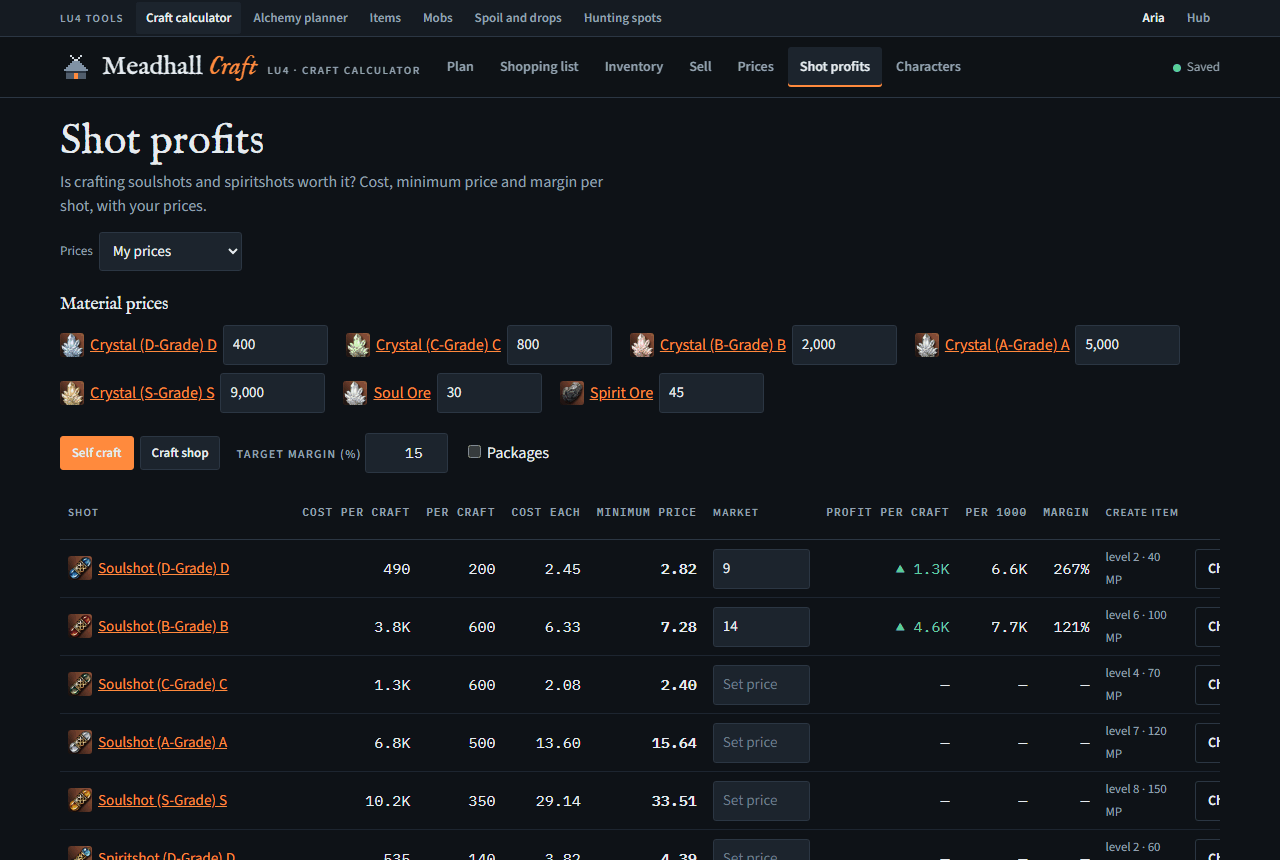The image size is (1280, 860).
Task: Go to the Characters tab
Action: tap(928, 67)
